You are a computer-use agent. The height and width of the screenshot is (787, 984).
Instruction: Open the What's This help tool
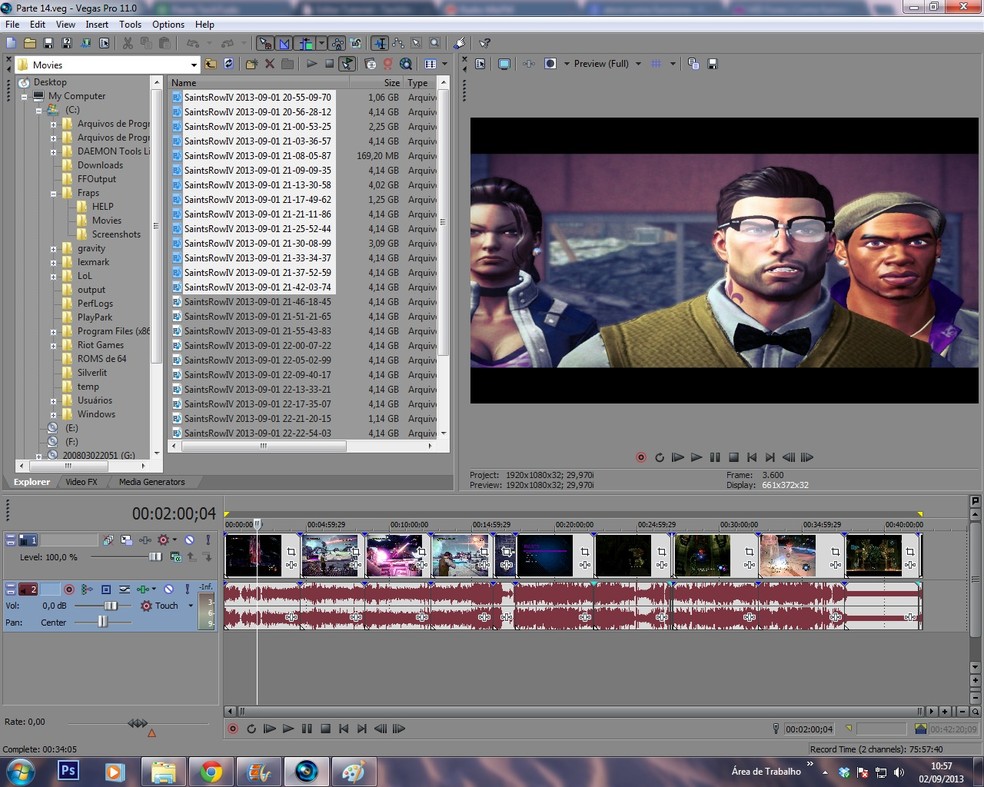[x=485, y=43]
